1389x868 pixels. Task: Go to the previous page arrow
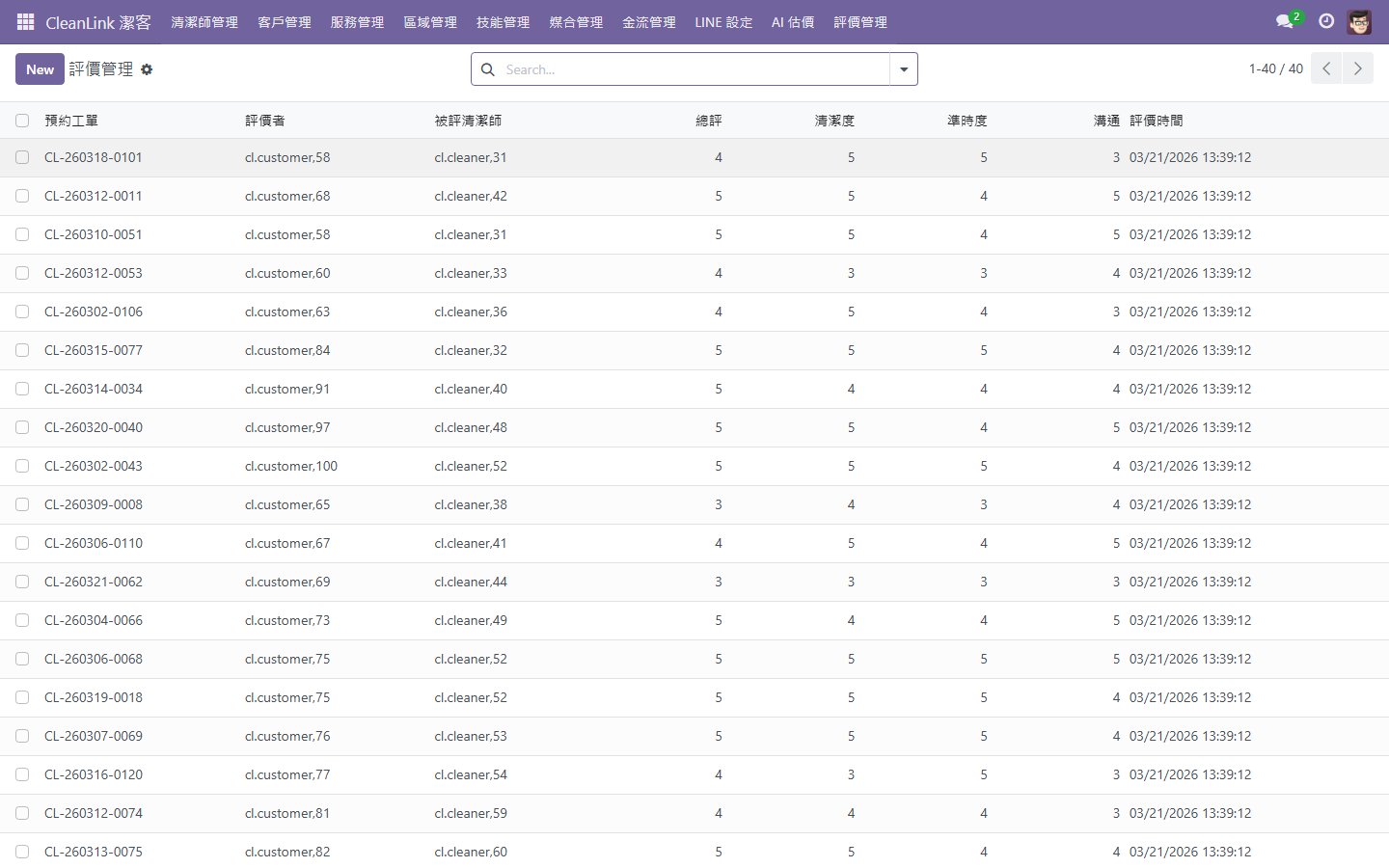point(1326,68)
